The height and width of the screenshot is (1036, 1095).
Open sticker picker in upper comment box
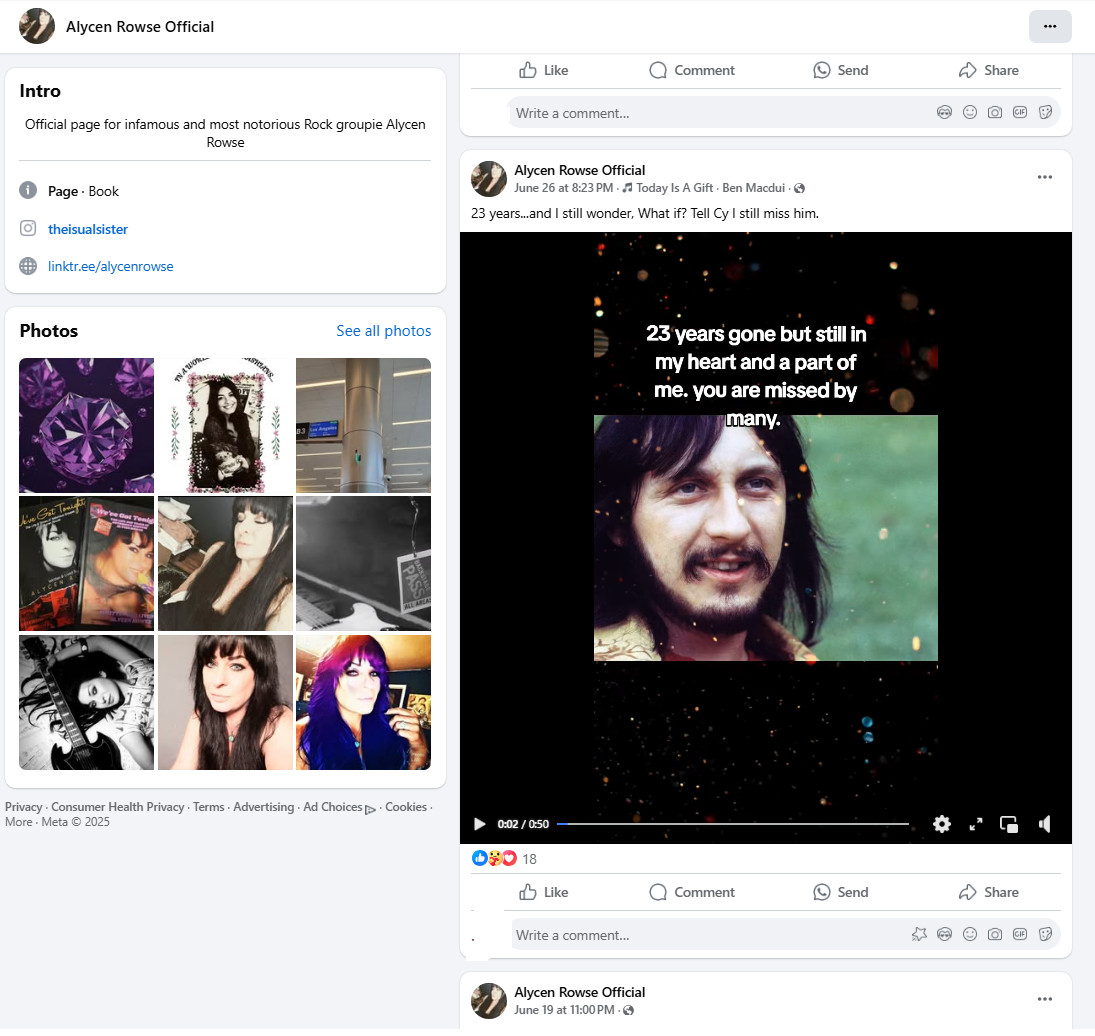(1045, 112)
